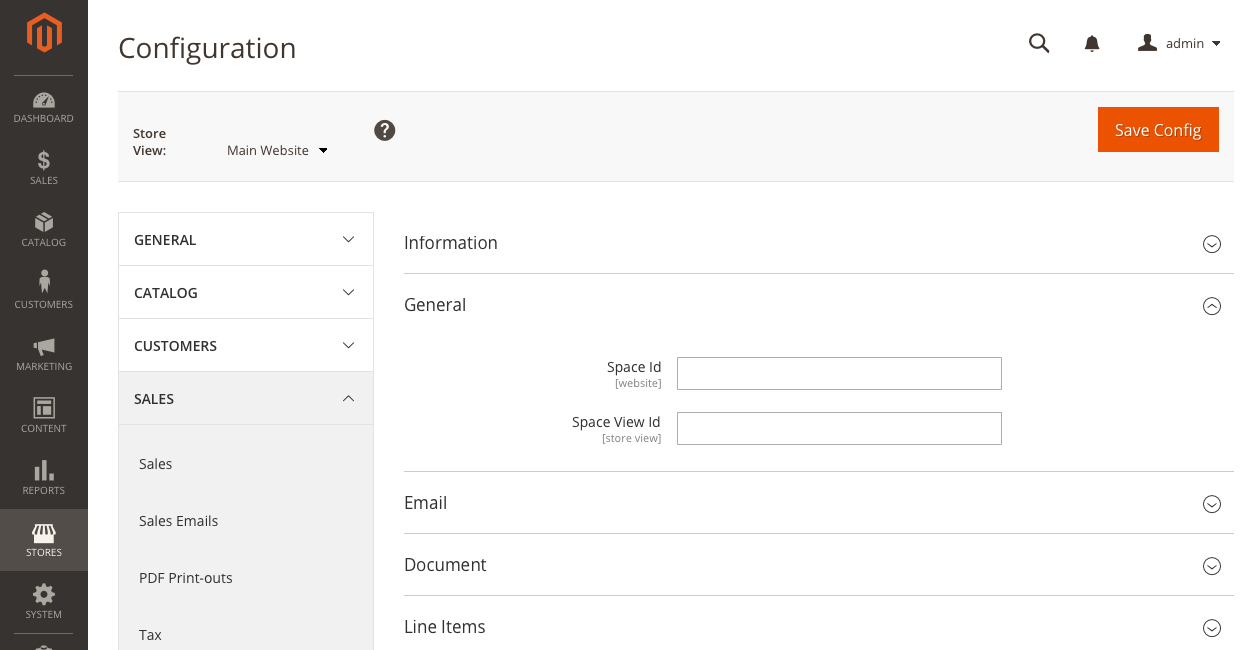The image size is (1260, 650).
Task: Open the Sales dollar-sign menu in sidebar
Action: [43, 168]
